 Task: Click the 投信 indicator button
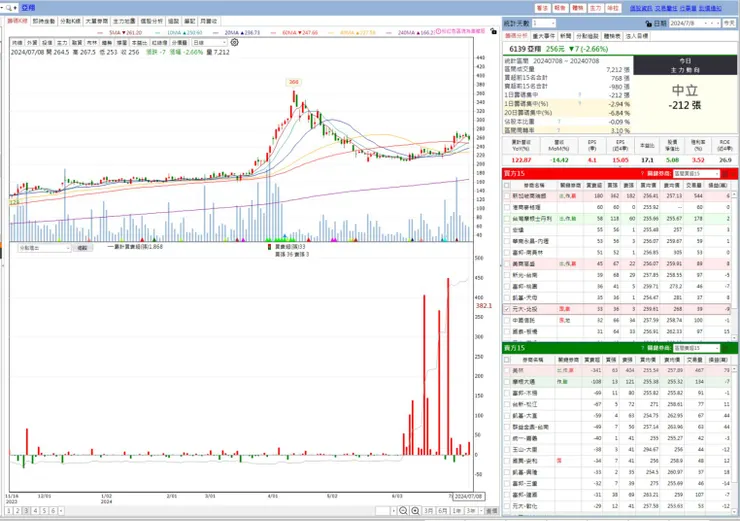[x=47, y=42]
